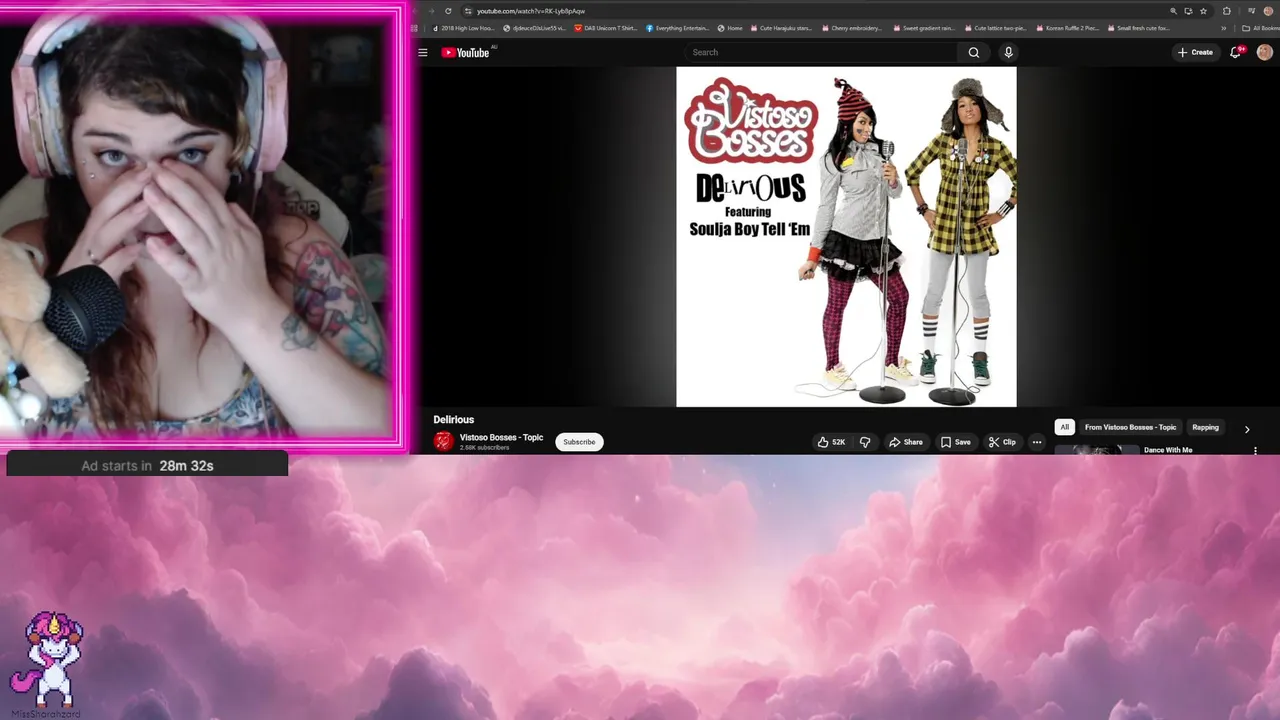The image size is (1280, 720).
Task: Dislike the video with thumbs down
Action: (x=865, y=442)
